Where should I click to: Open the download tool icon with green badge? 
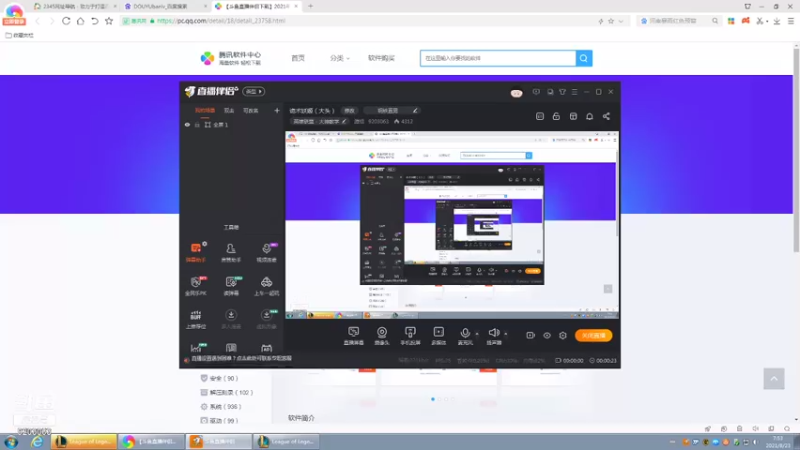click(266, 319)
